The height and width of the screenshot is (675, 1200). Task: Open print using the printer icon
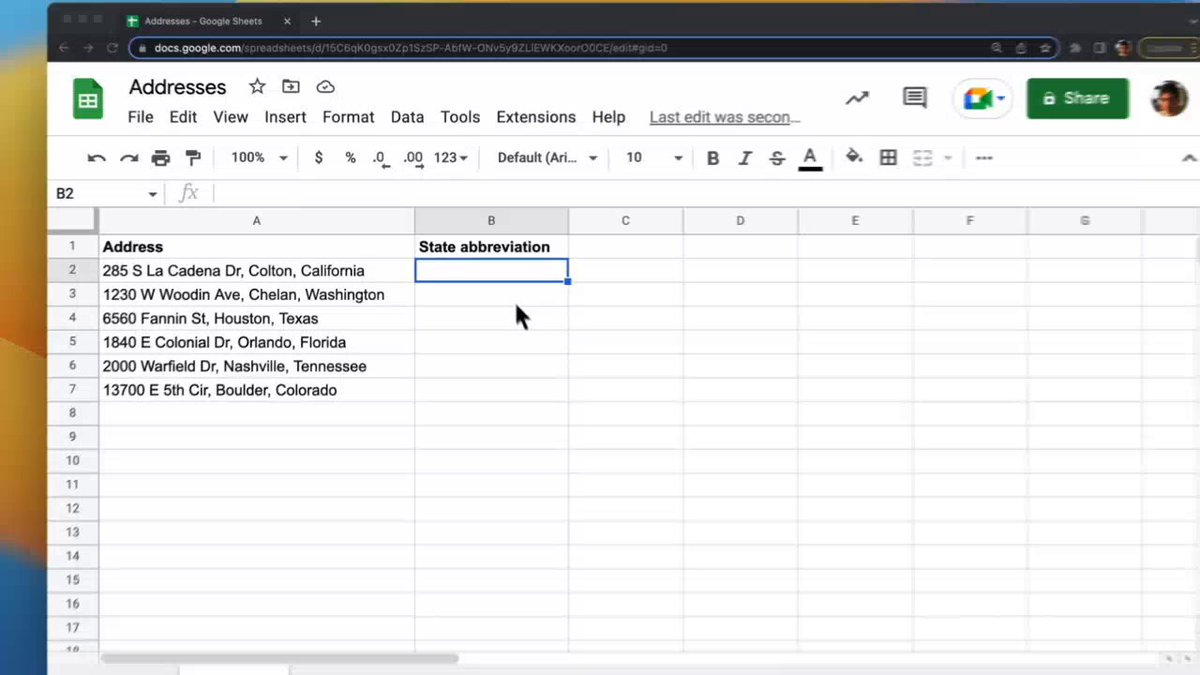pyautogui.click(x=161, y=158)
